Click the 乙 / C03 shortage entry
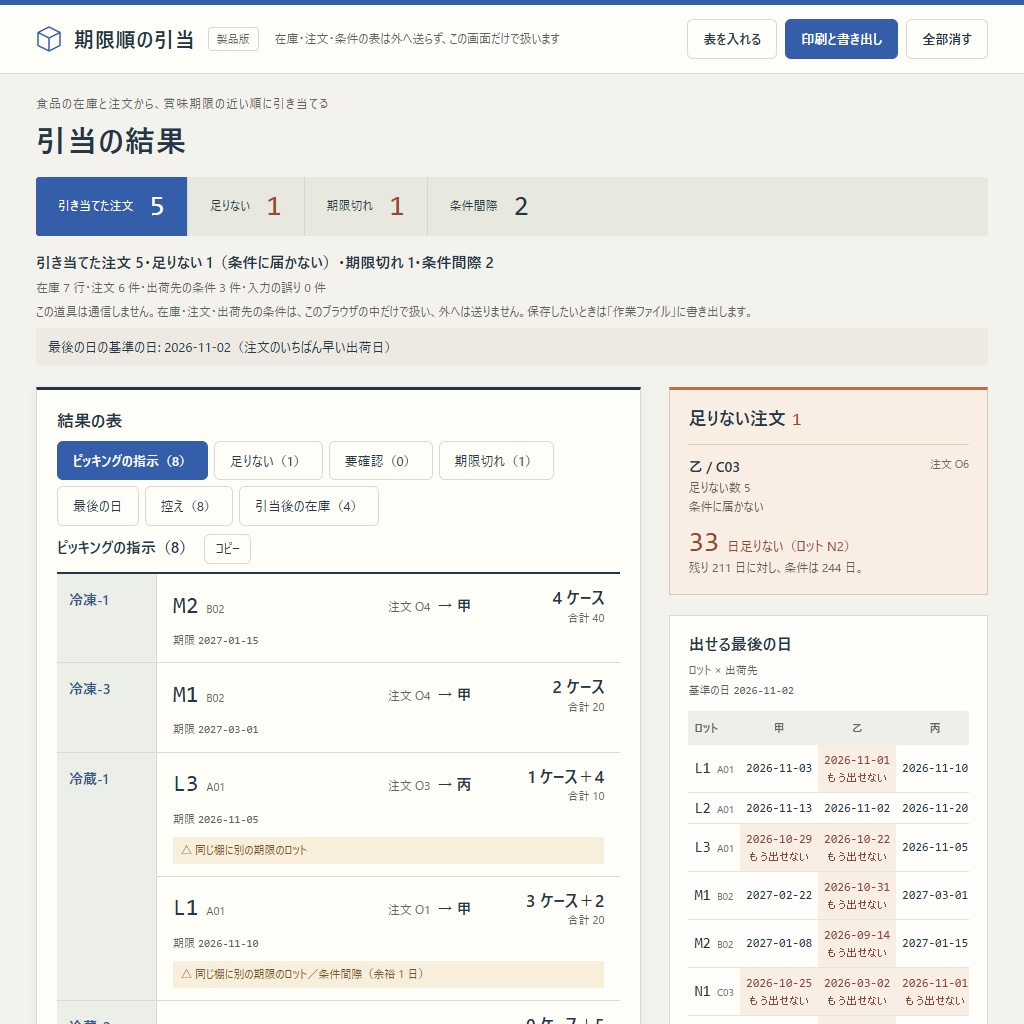The width and height of the screenshot is (1024, 1024). click(x=714, y=467)
